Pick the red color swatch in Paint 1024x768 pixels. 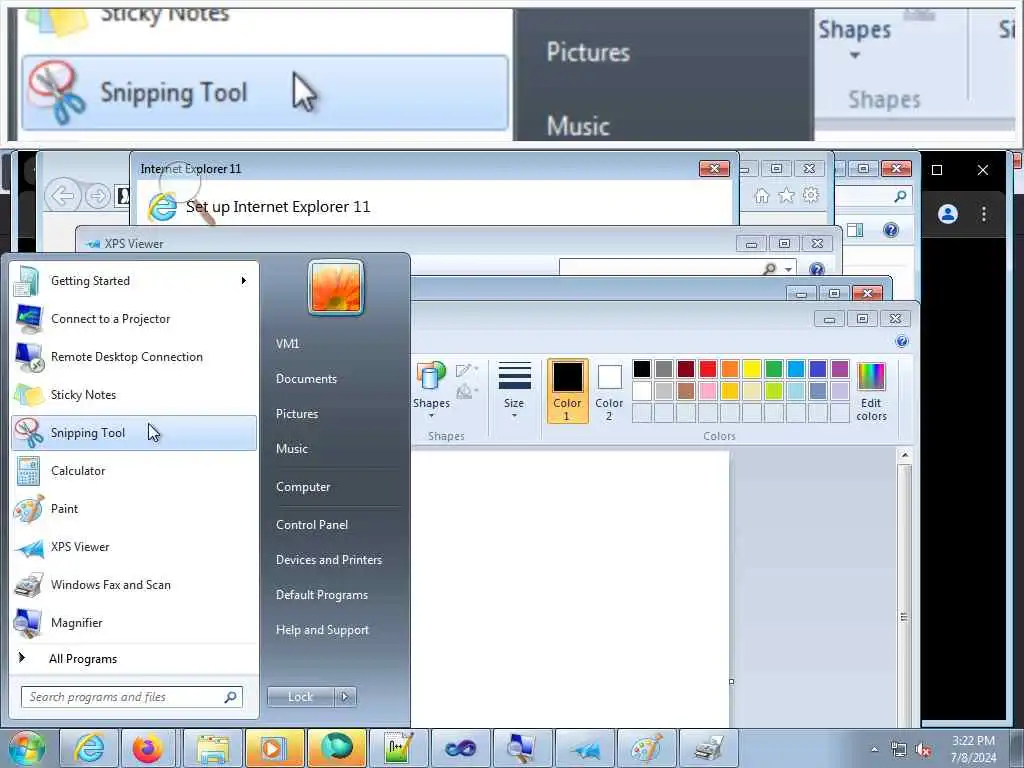[x=708, y=369]
